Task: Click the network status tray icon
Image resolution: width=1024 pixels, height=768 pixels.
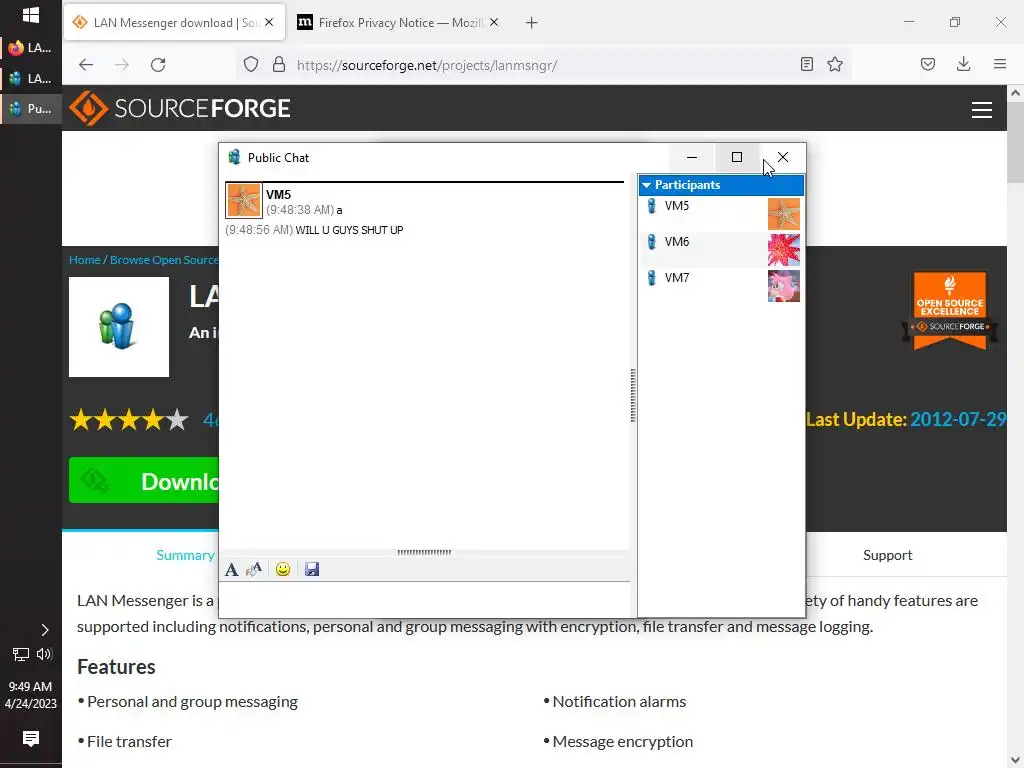Action: tap(20, 654)
